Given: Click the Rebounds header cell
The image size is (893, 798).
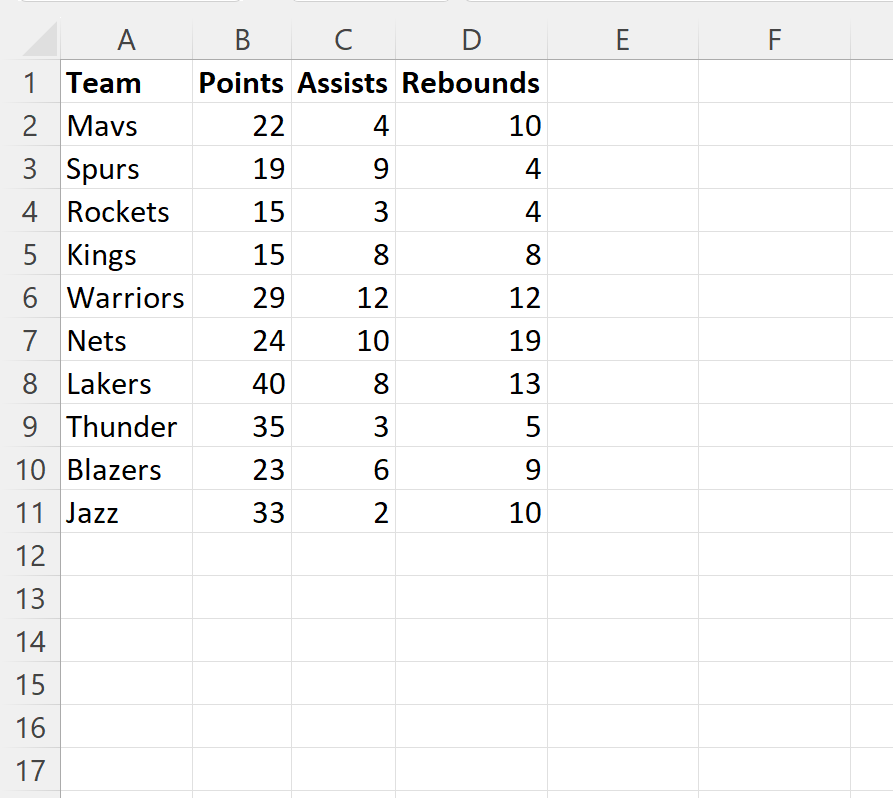Looking at the screenshot, I should pos(471,83).
